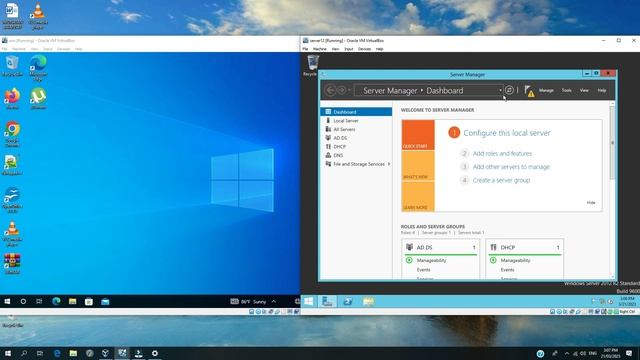Open the DHCP role tile header
Image resolution: width=640 pixels, height=360 pixels.
pos(525,247)
